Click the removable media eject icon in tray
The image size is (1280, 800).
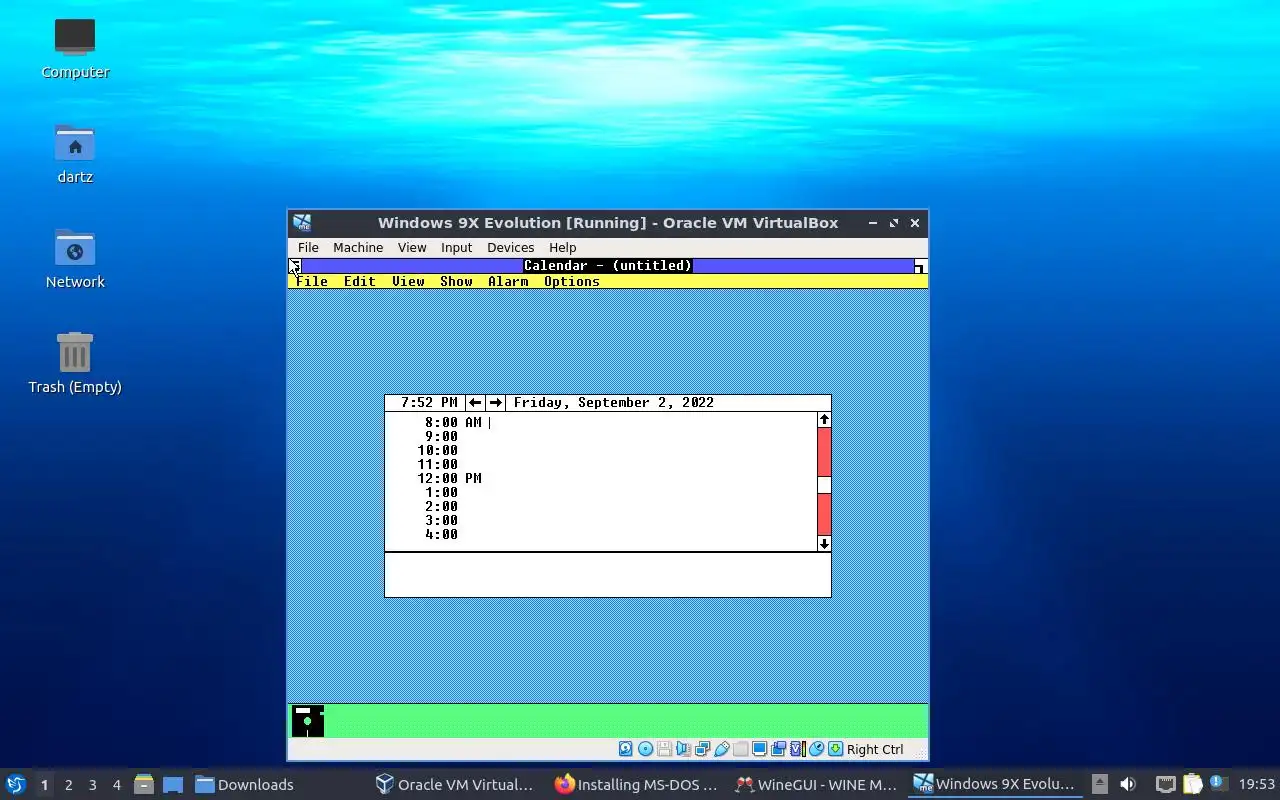click(1100, 784)
